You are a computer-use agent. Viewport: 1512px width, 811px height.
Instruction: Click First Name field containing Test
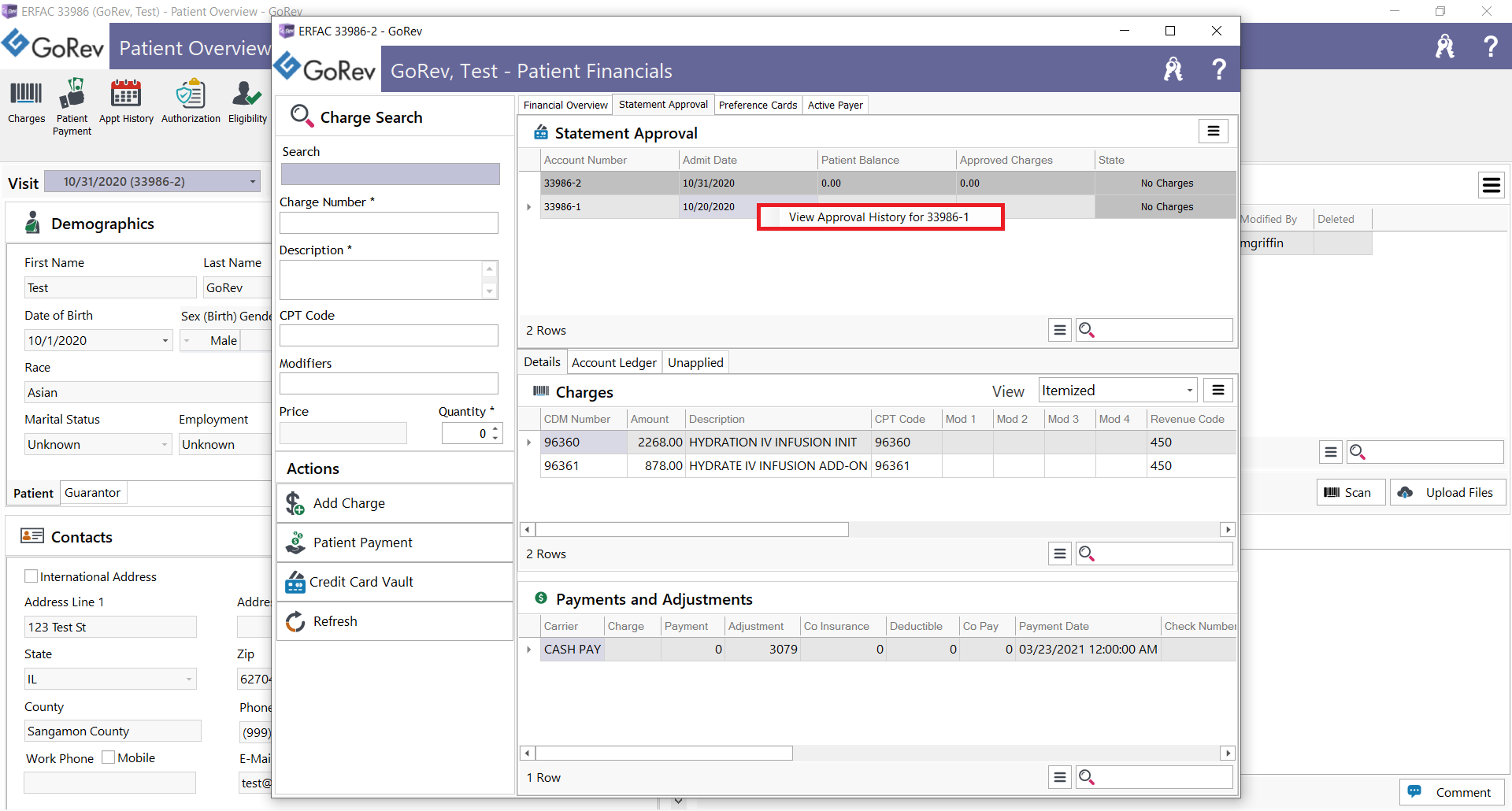110,288
